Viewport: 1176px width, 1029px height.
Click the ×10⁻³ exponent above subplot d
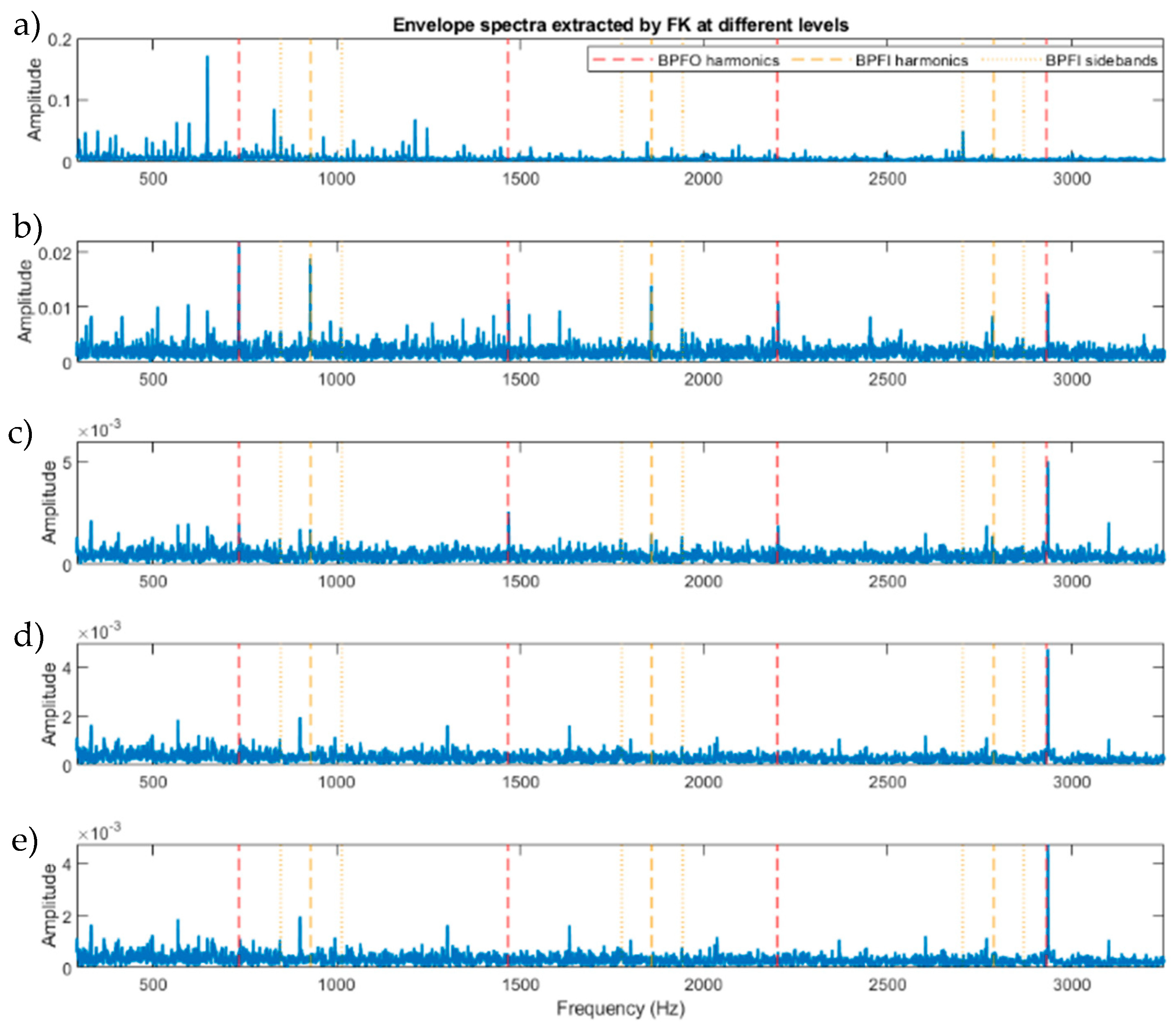tap(99, 632)
